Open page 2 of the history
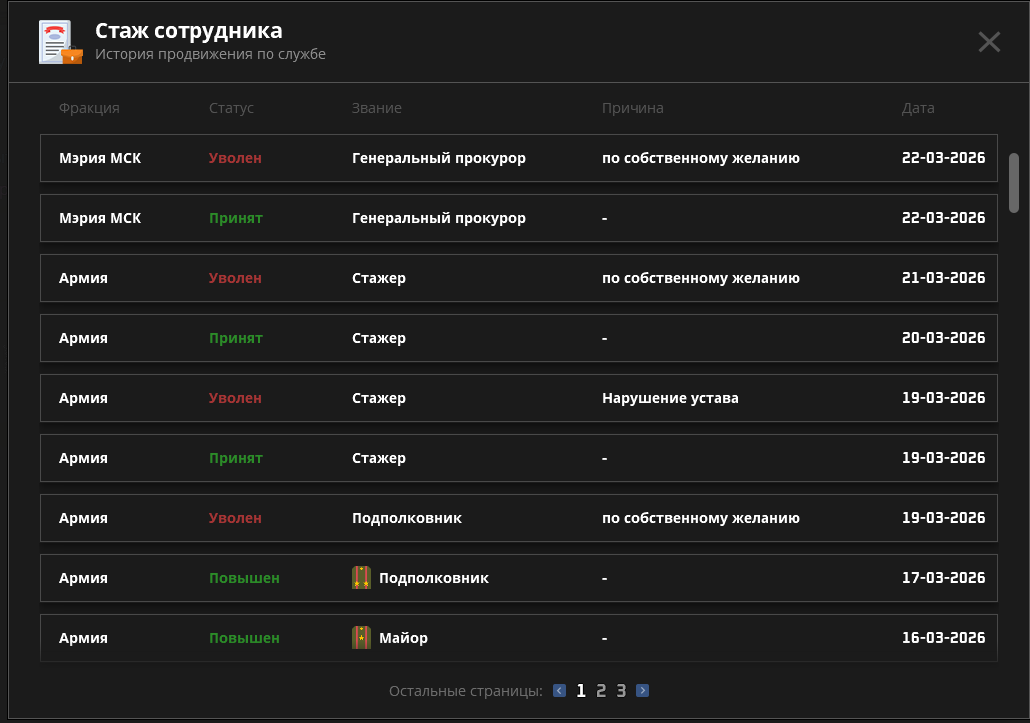 (x=601, y=690)
